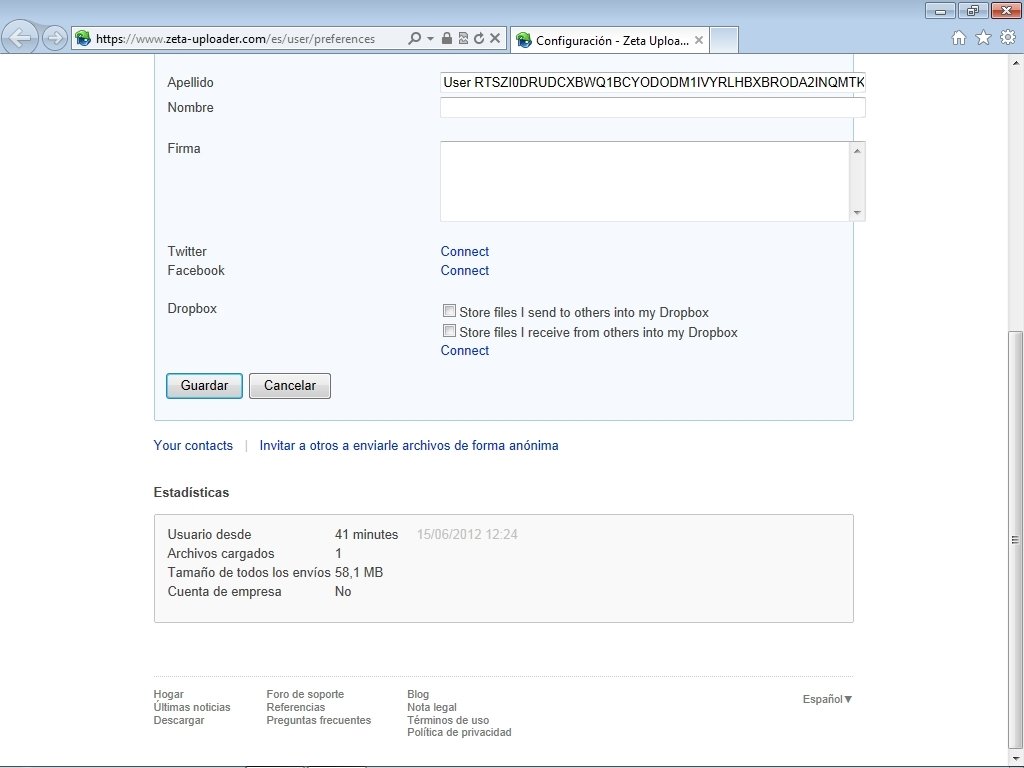Viewport: 1024px width, 768px height.
Task: Open Foro de soporte footer link
Action: coord(305,694)
